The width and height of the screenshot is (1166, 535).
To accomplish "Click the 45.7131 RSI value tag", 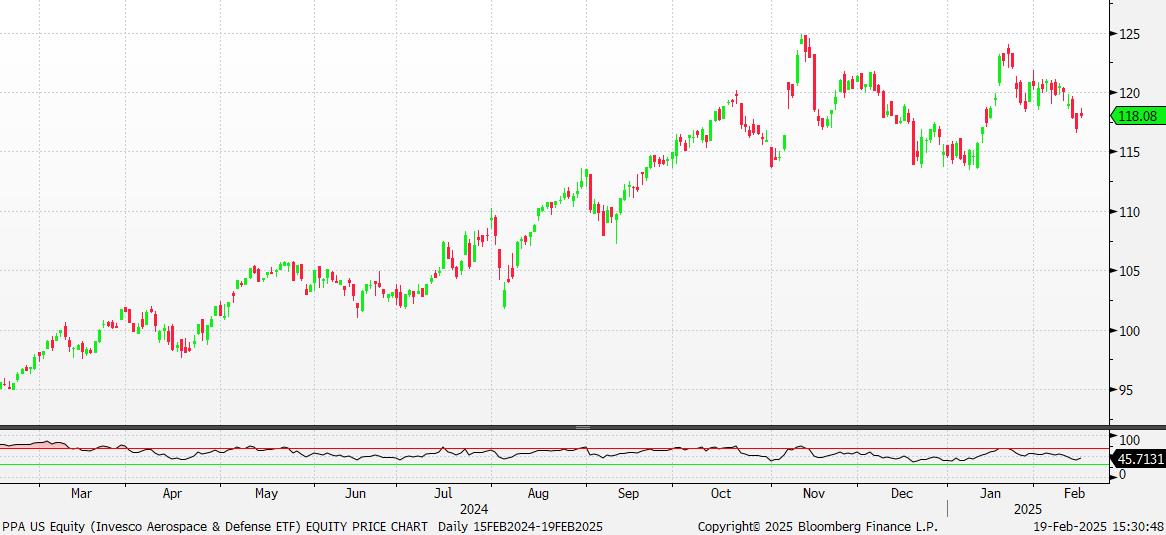I will 1137,460.
